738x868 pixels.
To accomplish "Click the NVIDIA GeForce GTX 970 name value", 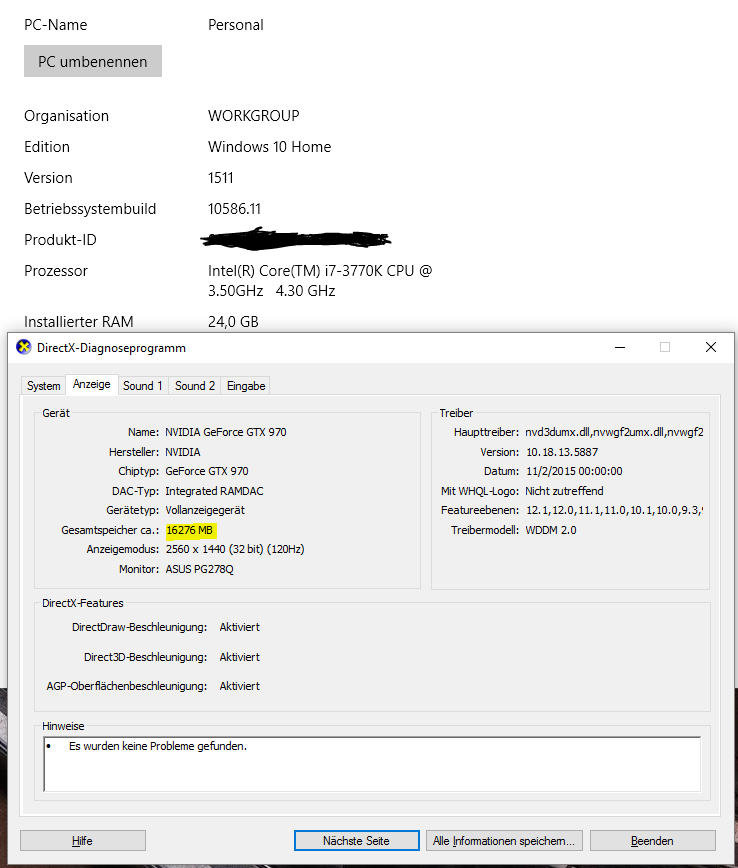I will (x=226, y=432).
